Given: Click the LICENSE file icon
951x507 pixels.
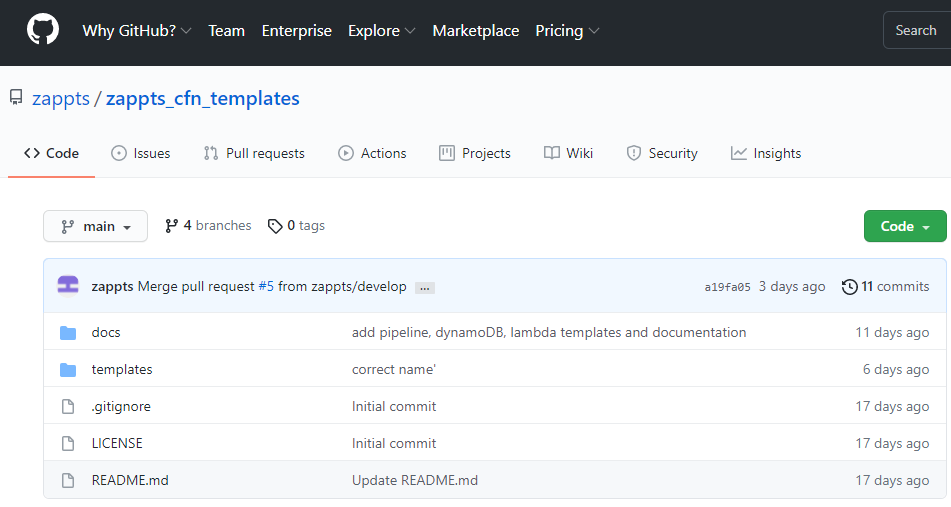Looking at the screenshot, I should 68,443.
